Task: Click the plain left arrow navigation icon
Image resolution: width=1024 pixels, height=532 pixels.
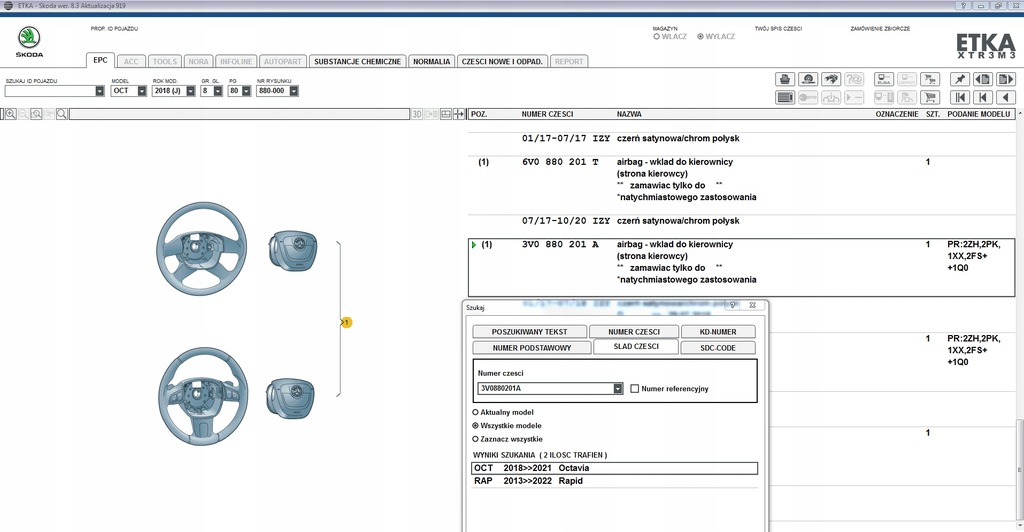Action: [1007, 97]
